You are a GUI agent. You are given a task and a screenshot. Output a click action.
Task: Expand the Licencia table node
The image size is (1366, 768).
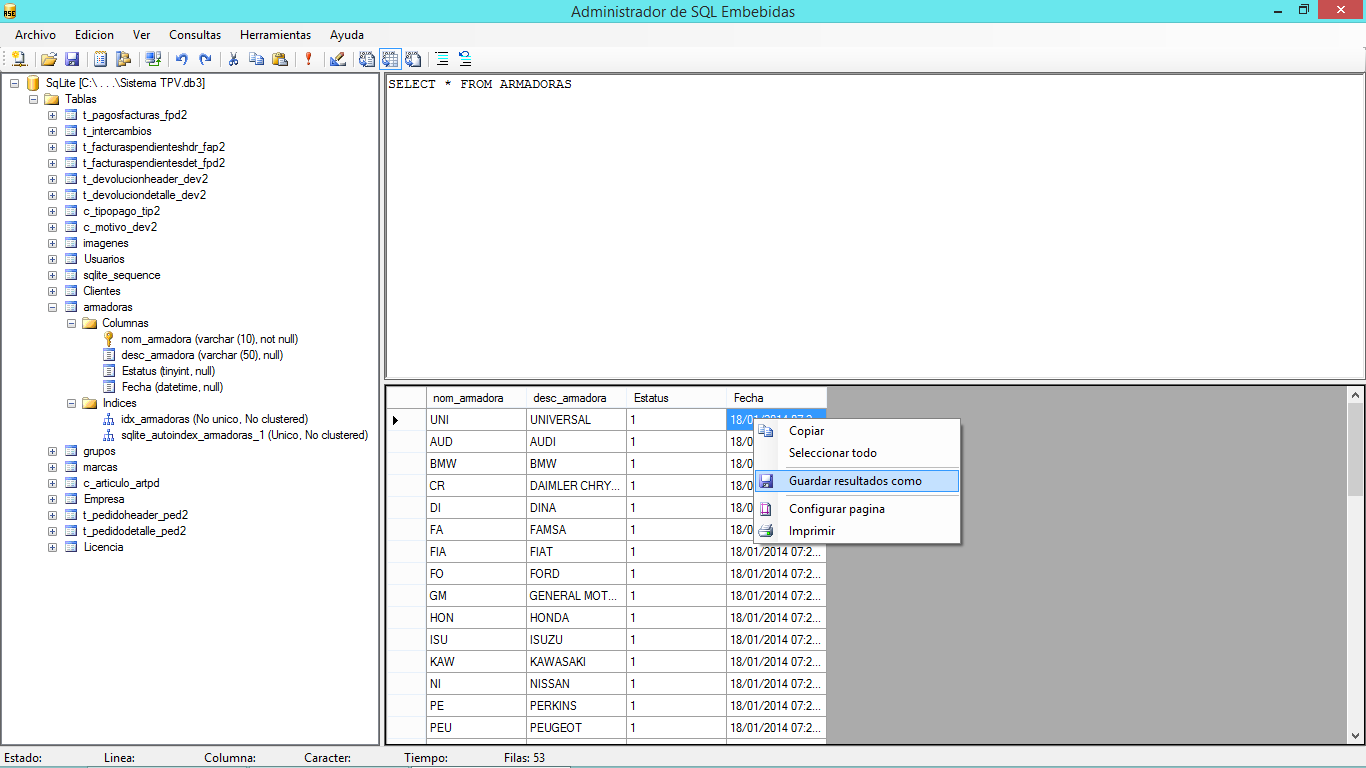52,547
